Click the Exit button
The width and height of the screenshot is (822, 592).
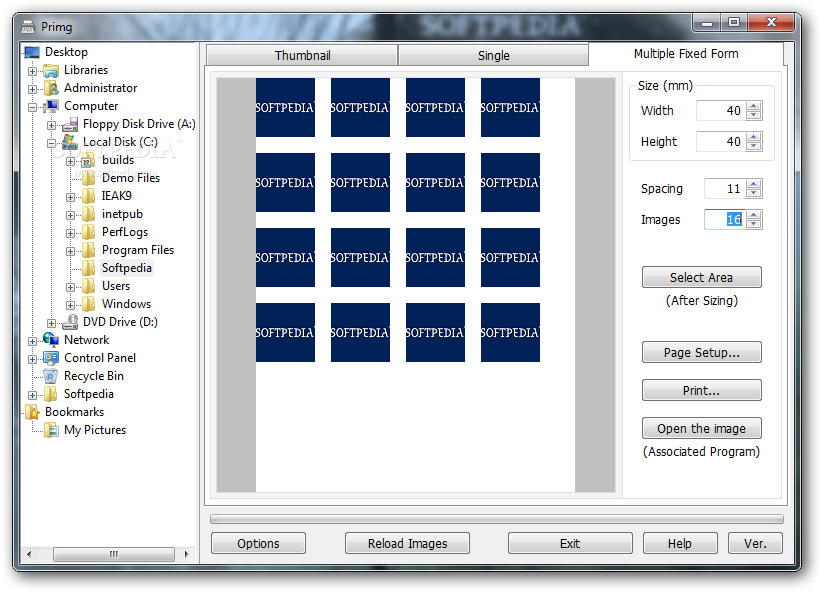(x=570, y=543)
